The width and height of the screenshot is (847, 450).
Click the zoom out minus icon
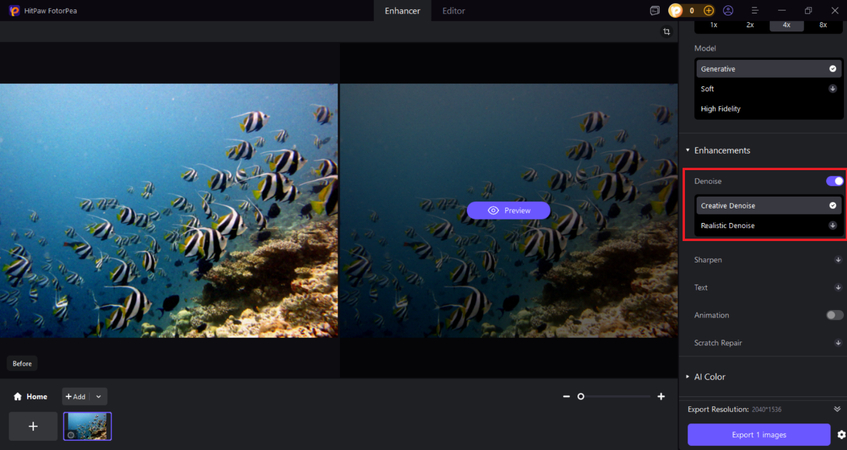(x=567, y=397)
